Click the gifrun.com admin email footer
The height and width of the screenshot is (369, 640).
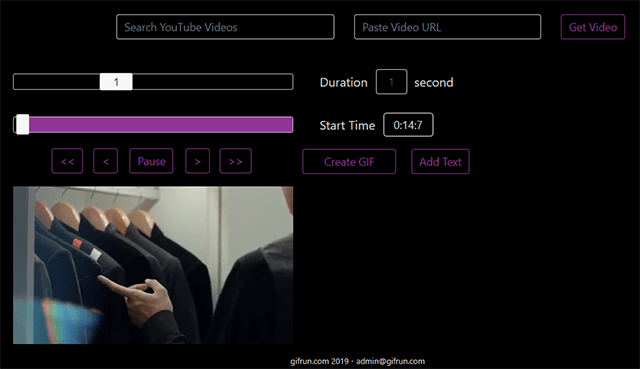(x=358, y=361)
